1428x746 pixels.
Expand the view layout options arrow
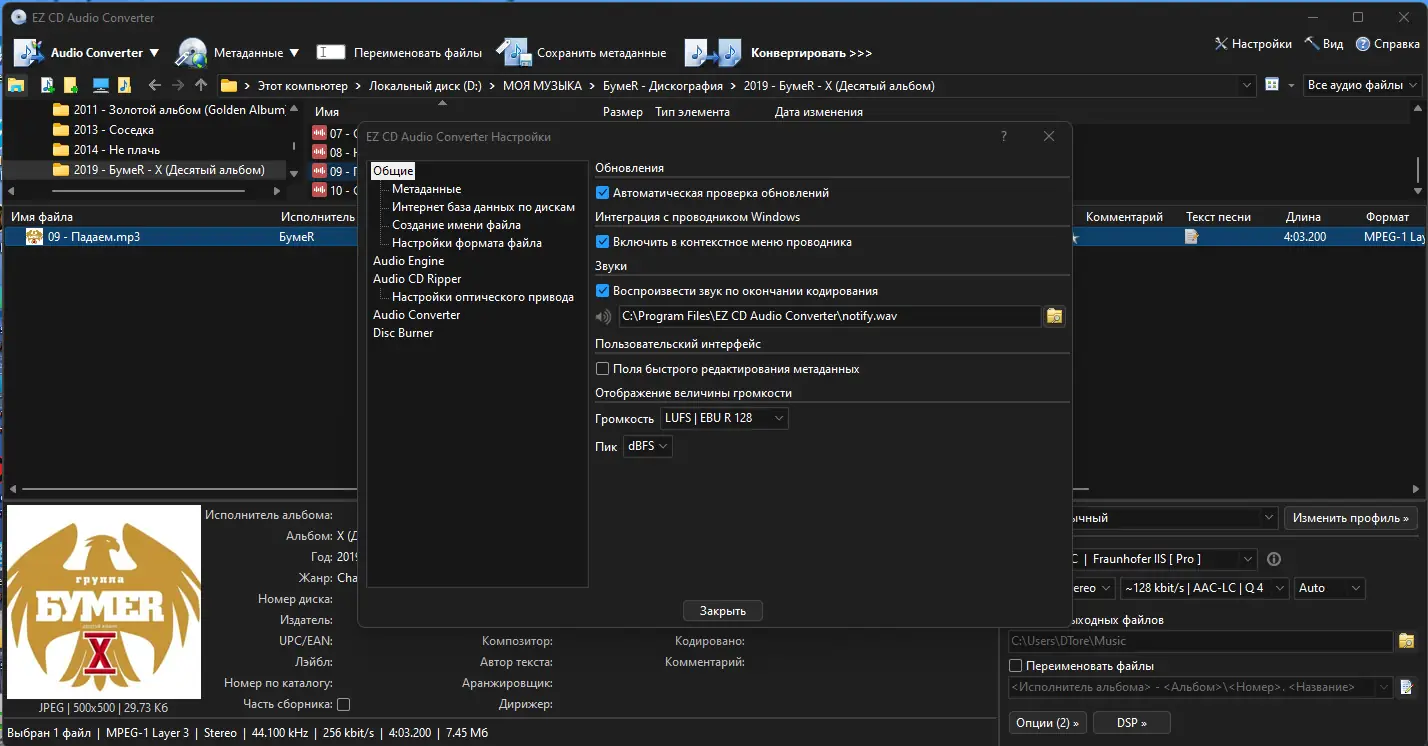click(1291, 85)
